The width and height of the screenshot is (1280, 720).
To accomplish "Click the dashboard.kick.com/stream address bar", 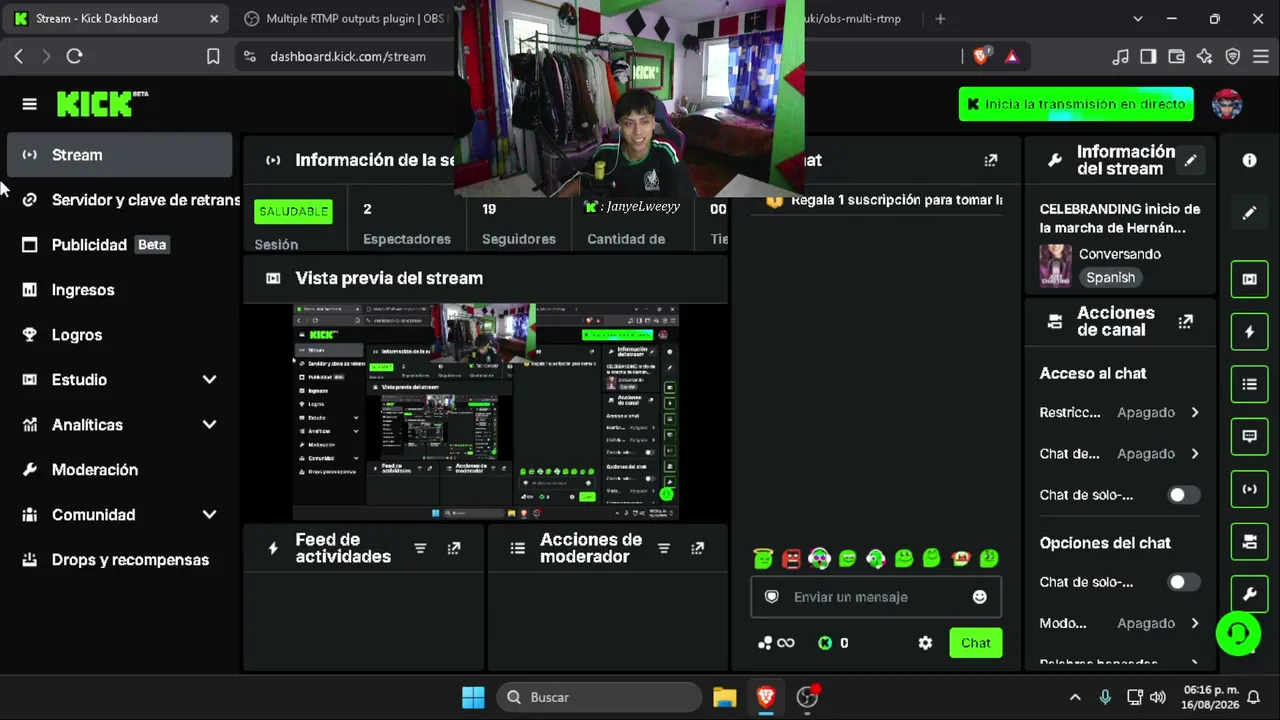I will click(347, 56).
